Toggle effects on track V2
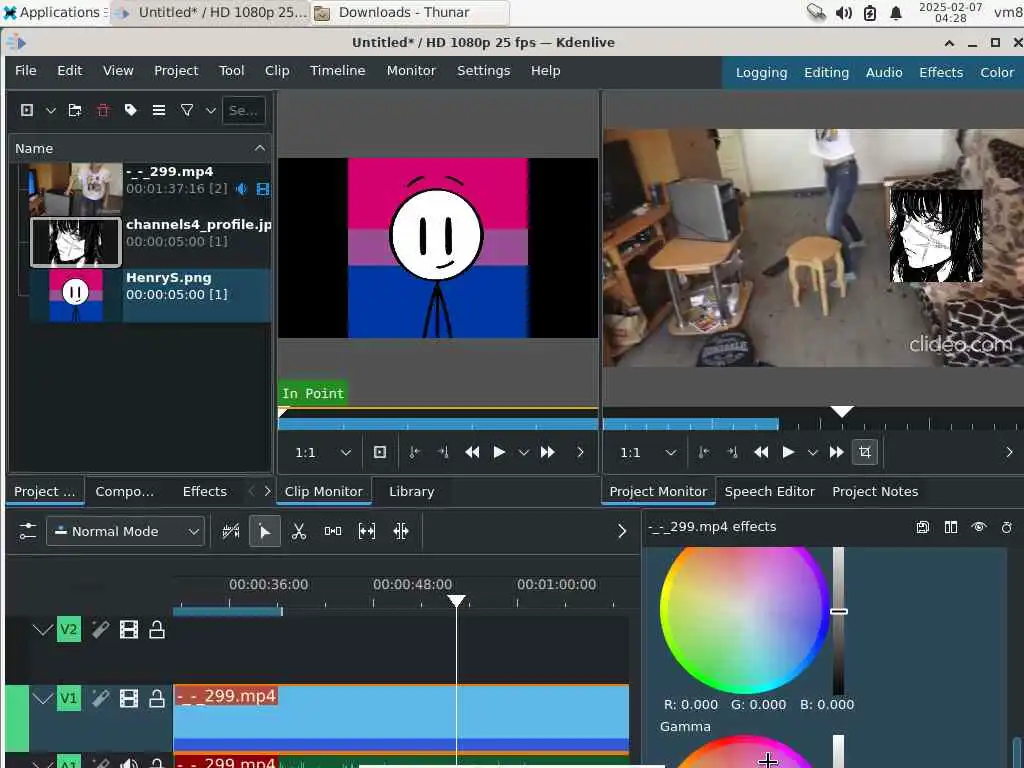 click(x=100, y=630)
